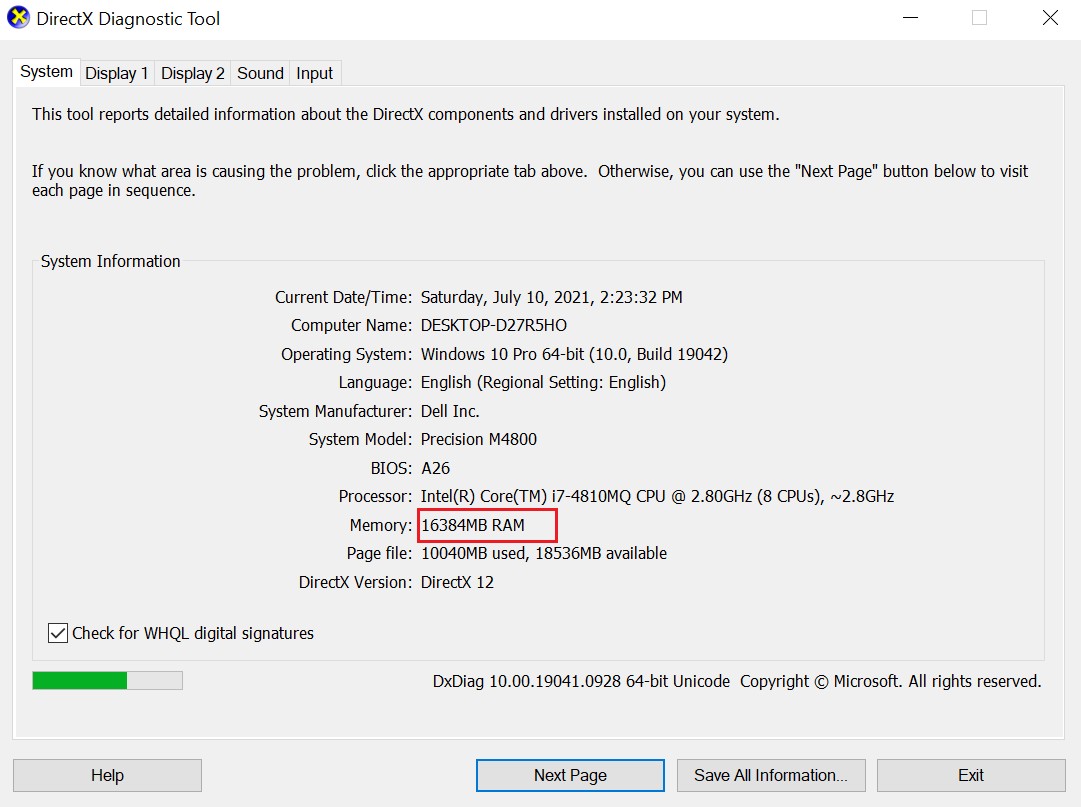Go to the Sound tab

(x=260, y=73)
